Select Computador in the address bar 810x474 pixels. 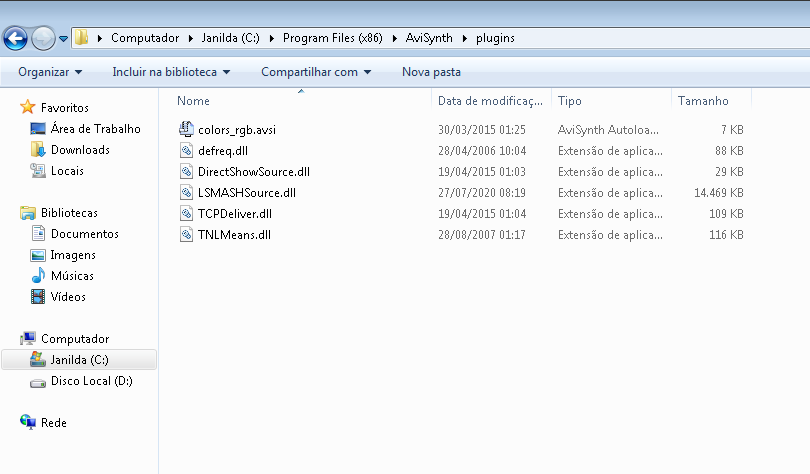point(145,38)
